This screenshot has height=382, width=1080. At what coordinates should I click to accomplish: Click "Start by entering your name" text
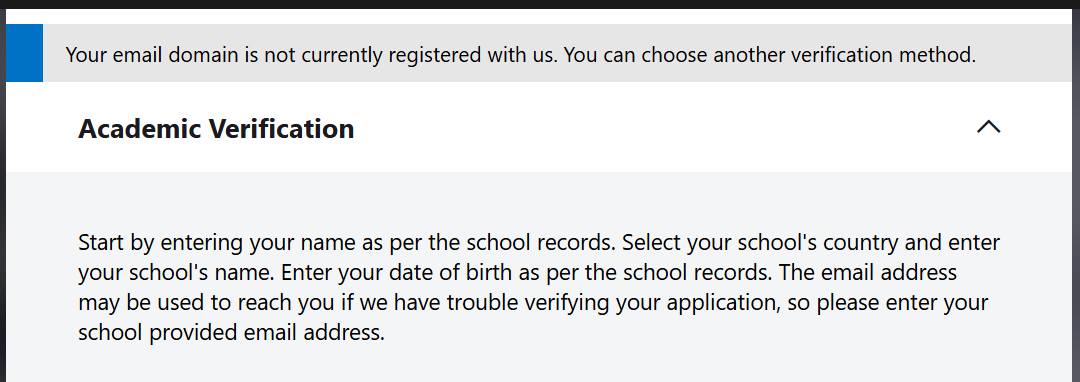click(x=216, y=243)
